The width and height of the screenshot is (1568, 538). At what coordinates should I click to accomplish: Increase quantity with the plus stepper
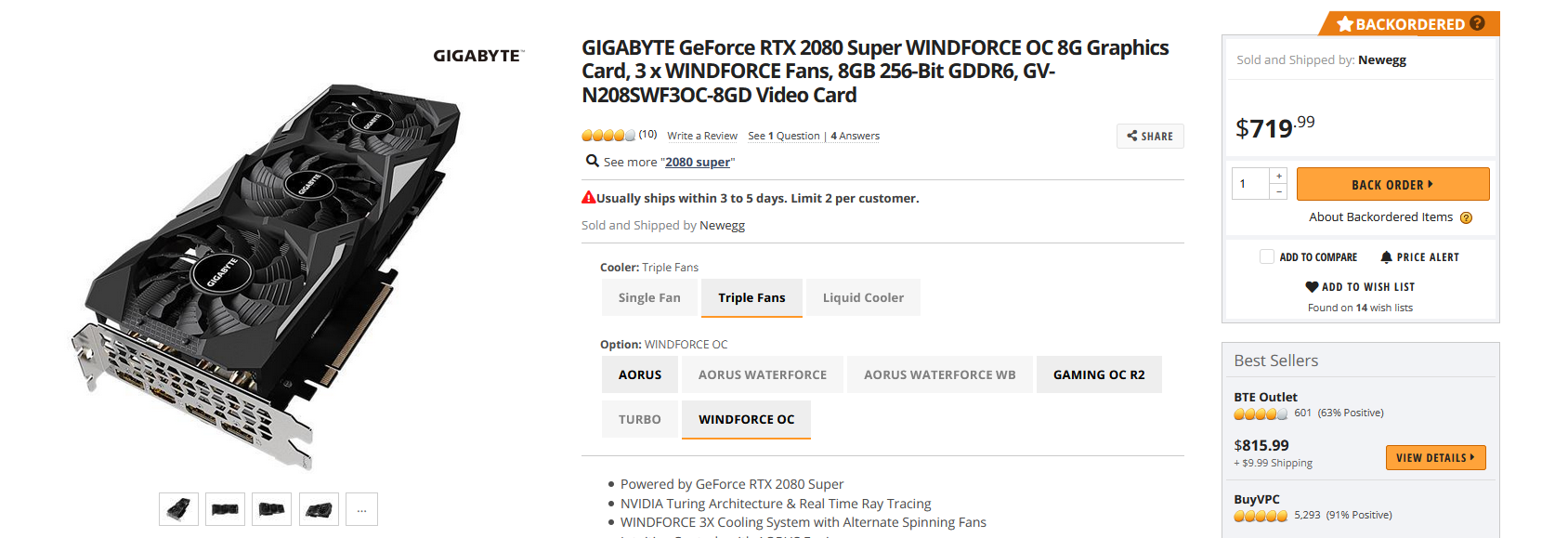coord(1279,176)
